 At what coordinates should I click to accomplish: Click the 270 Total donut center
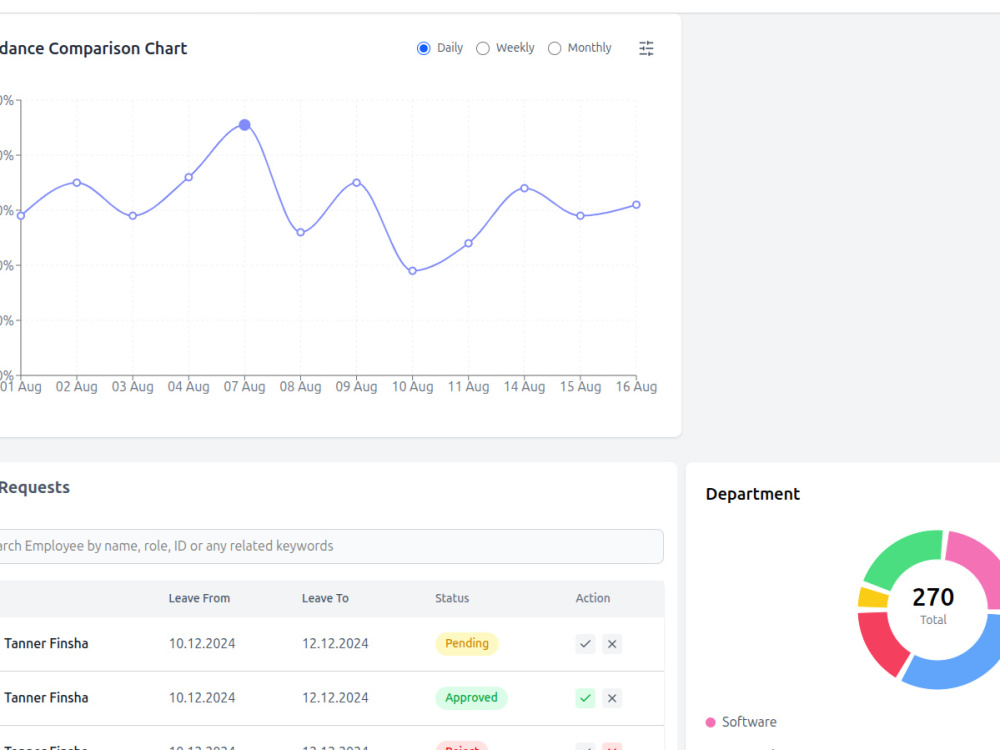tap(933, 605)
